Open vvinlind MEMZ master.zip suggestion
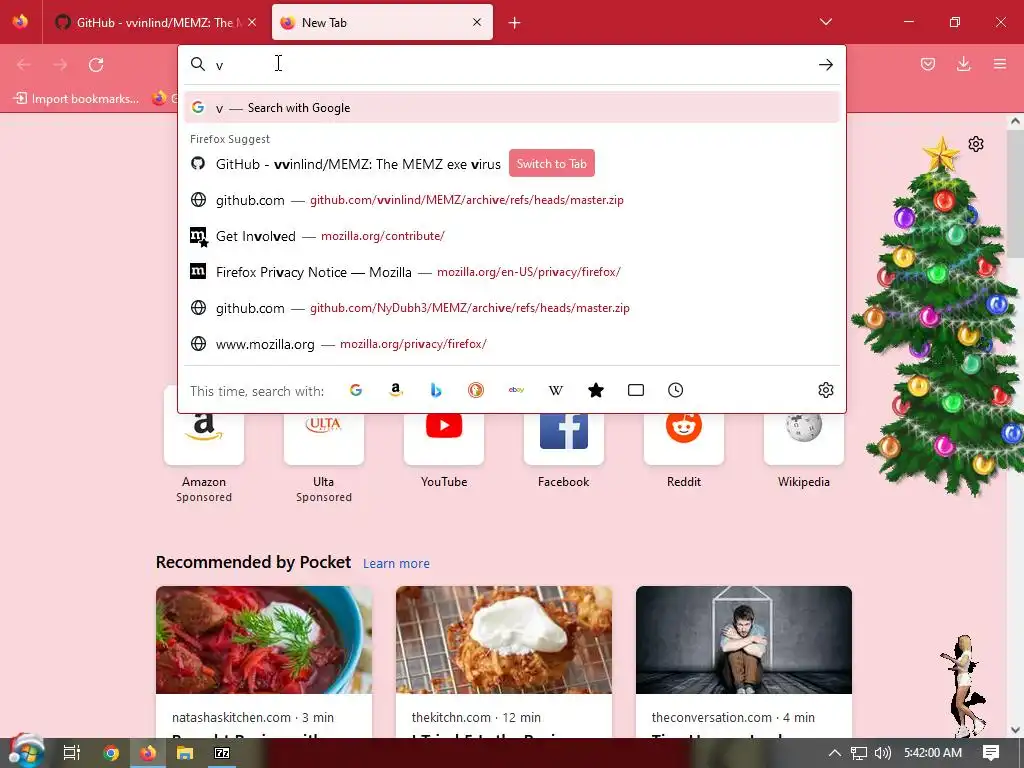1024x768 pixels. (512, 200)
